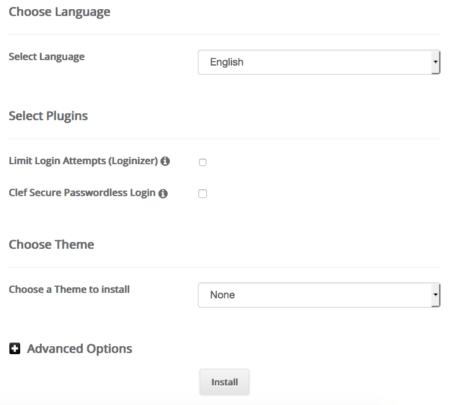Tick the Clef Secure Passwordless Login checkbox

click(x=203, y=194)
